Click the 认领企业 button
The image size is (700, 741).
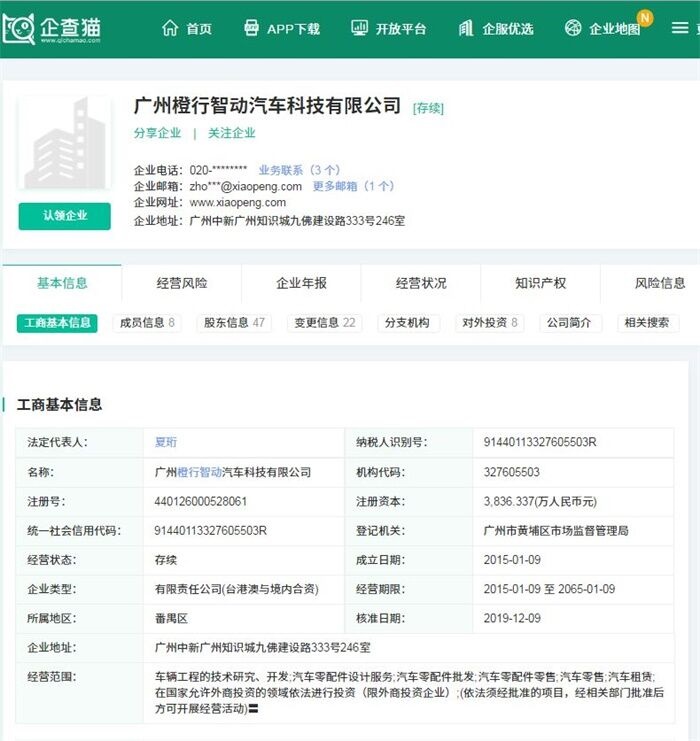pyautogui.click(x=65, y=216)
